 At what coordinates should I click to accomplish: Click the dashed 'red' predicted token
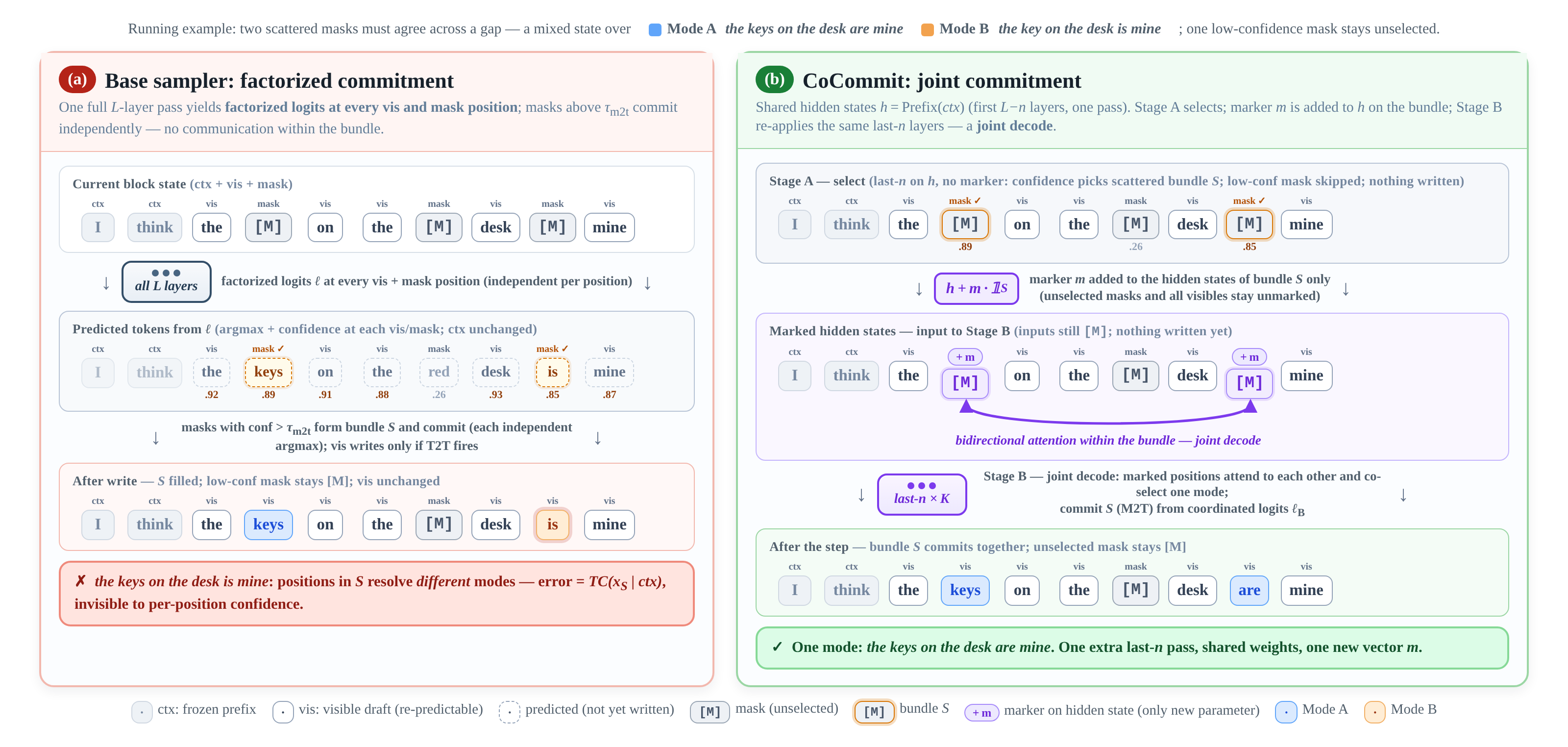point(438,372)
